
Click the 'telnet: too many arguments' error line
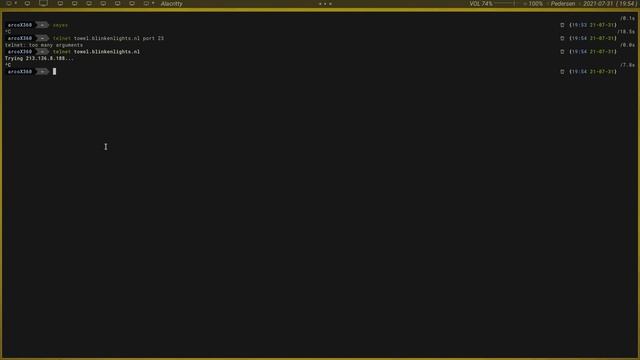tap(44, 45)
